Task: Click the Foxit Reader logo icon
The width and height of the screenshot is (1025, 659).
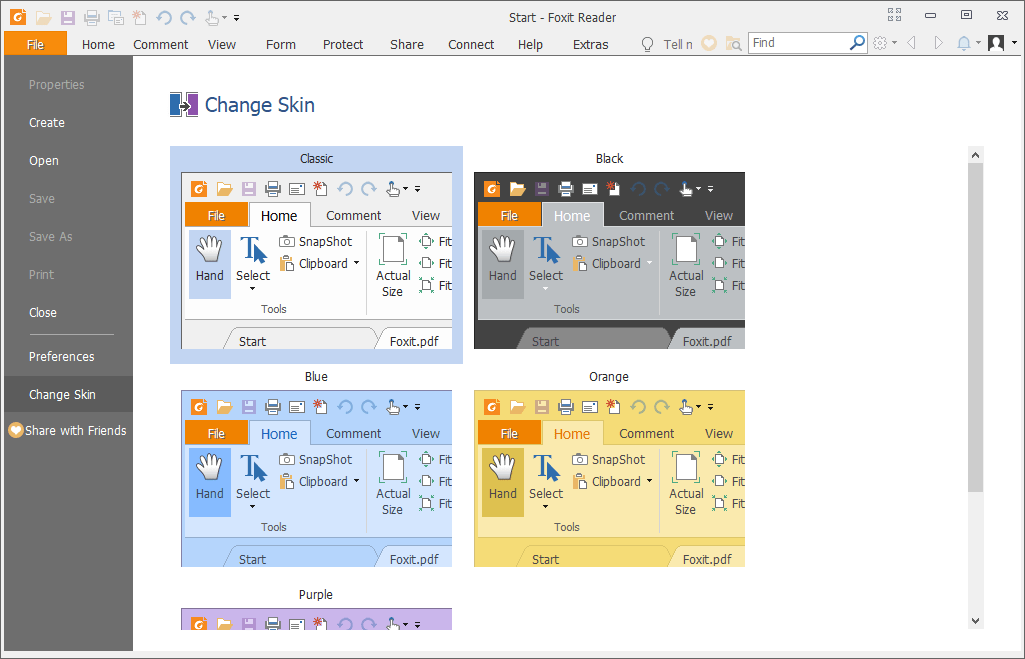Action: [x=18, y=17]
